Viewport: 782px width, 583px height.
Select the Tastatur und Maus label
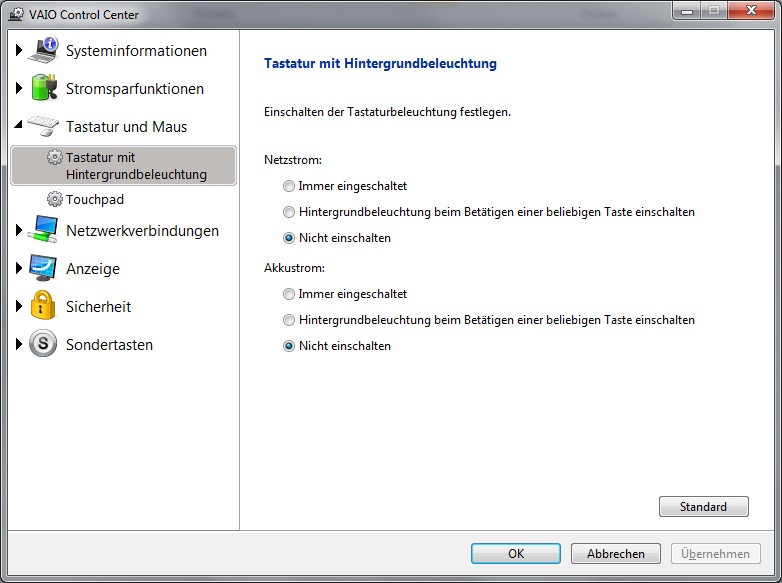(126, 127)
